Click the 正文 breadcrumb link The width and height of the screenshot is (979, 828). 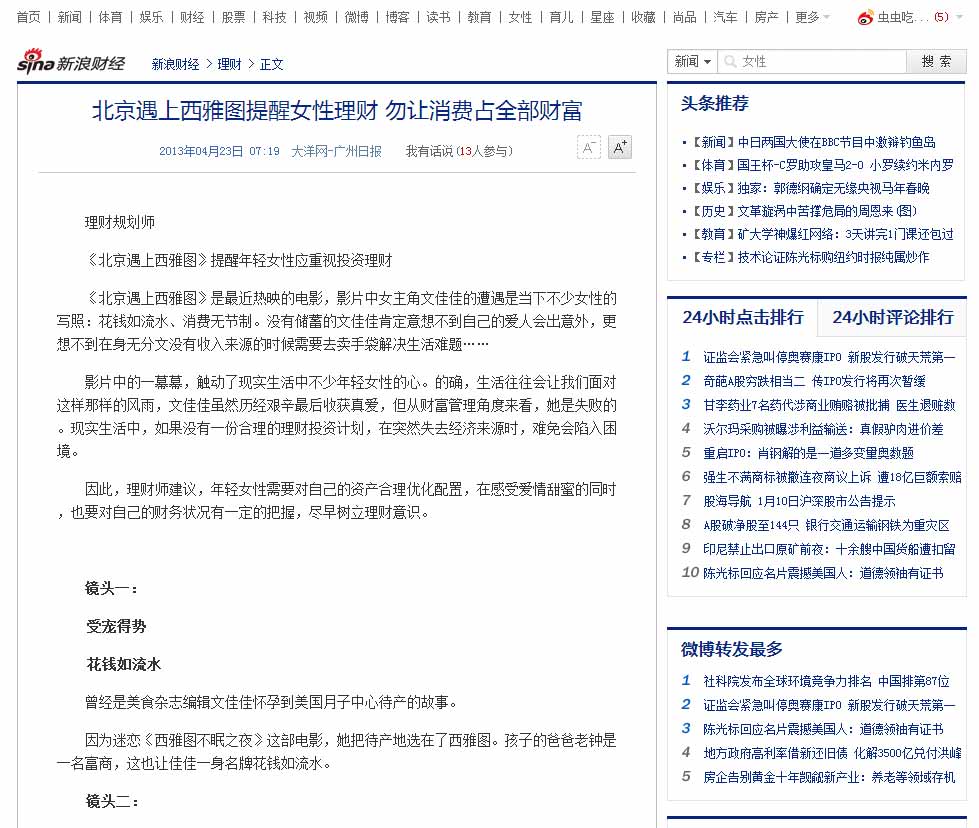point(272,64)
